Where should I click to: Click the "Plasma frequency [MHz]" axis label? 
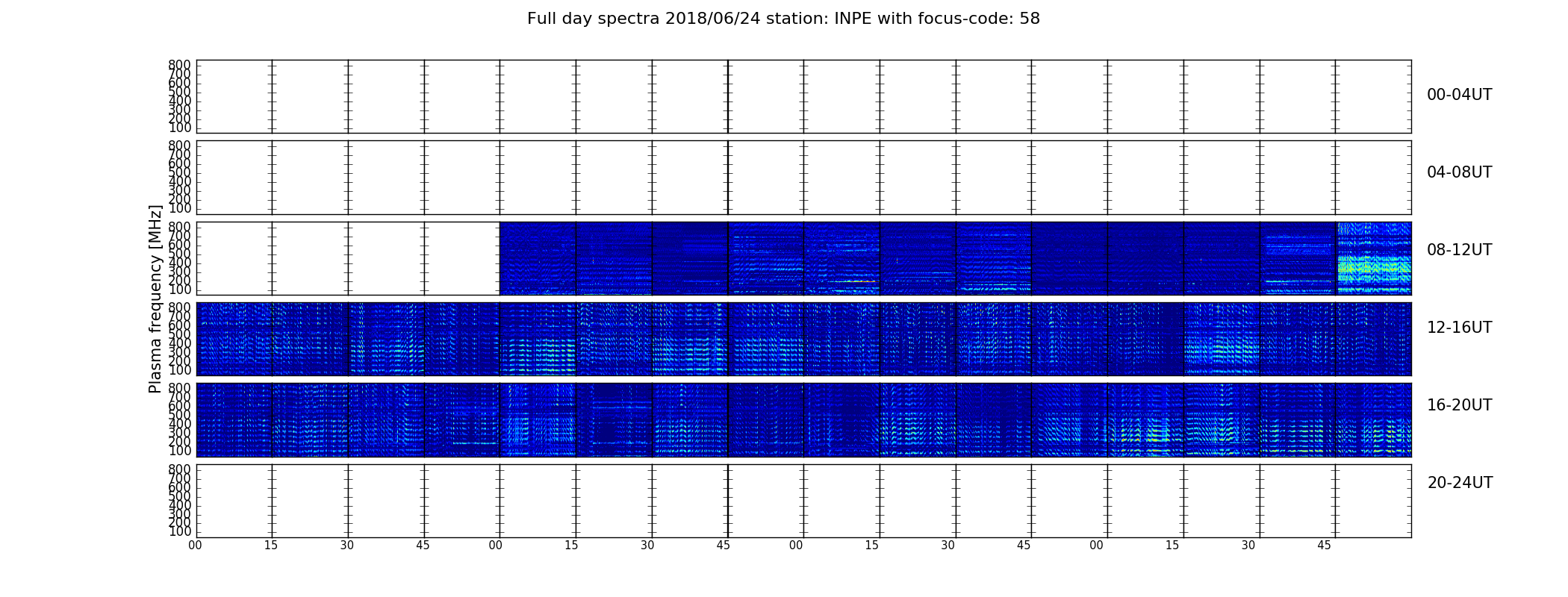(x=155, y=298)
